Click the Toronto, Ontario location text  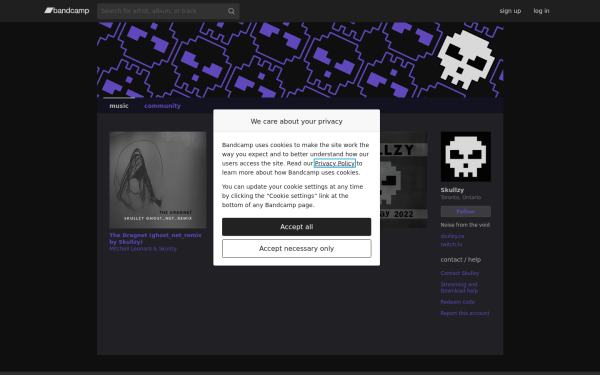[460, 197]
